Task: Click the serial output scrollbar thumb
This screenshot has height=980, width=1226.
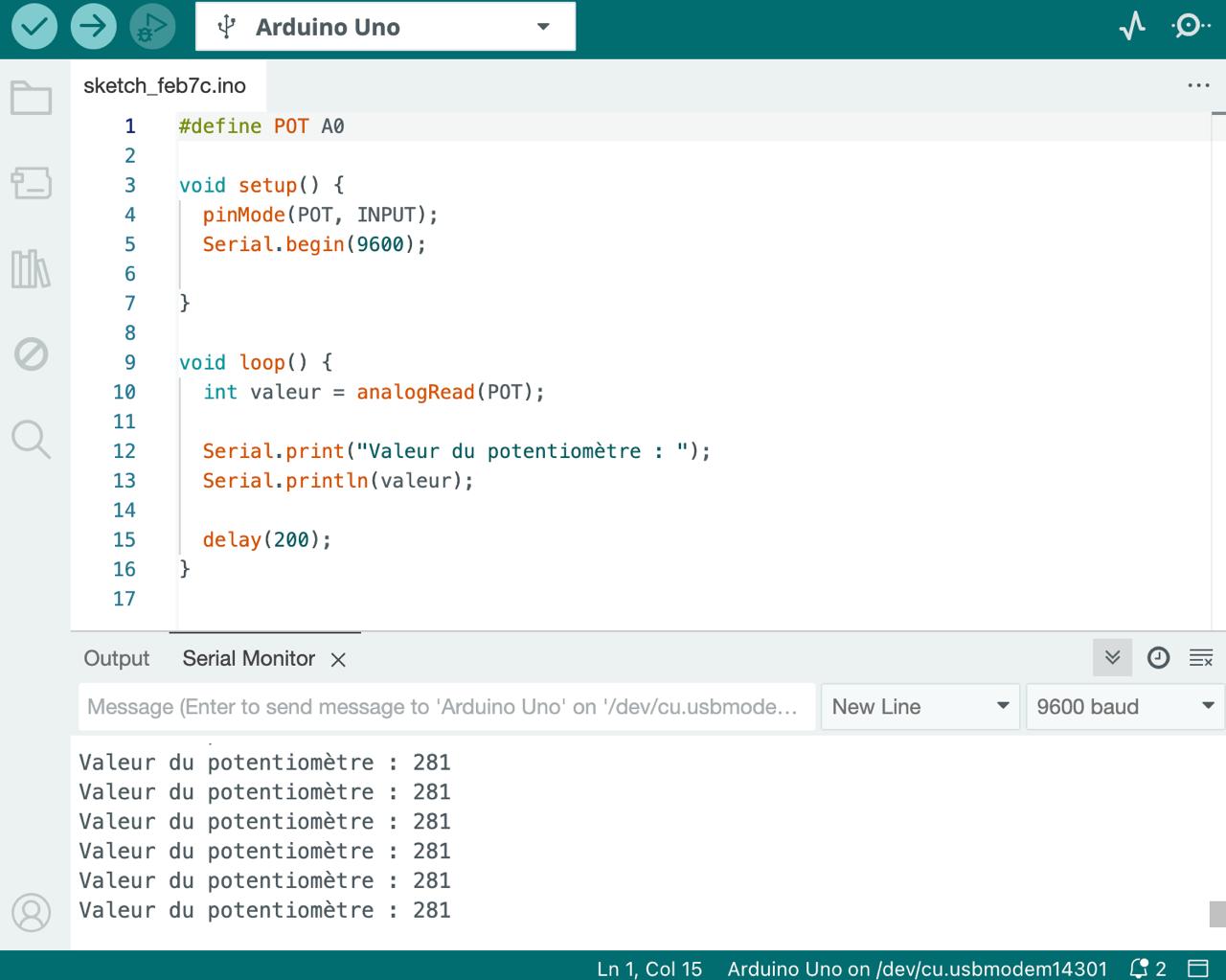Action: pos(1216,914)
